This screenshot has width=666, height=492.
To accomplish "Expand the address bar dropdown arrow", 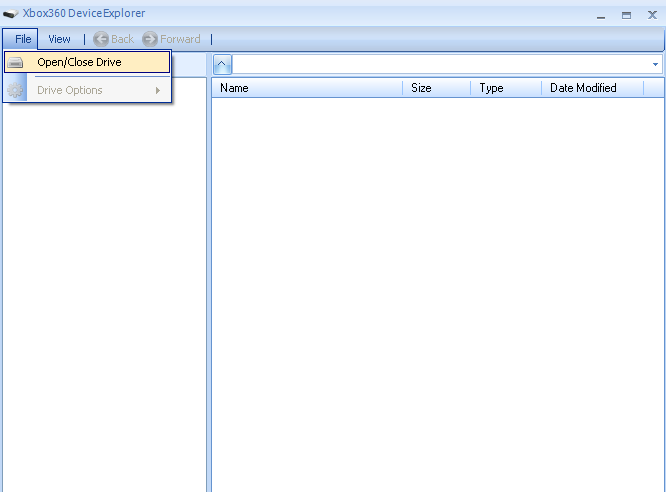I will 655,64.
